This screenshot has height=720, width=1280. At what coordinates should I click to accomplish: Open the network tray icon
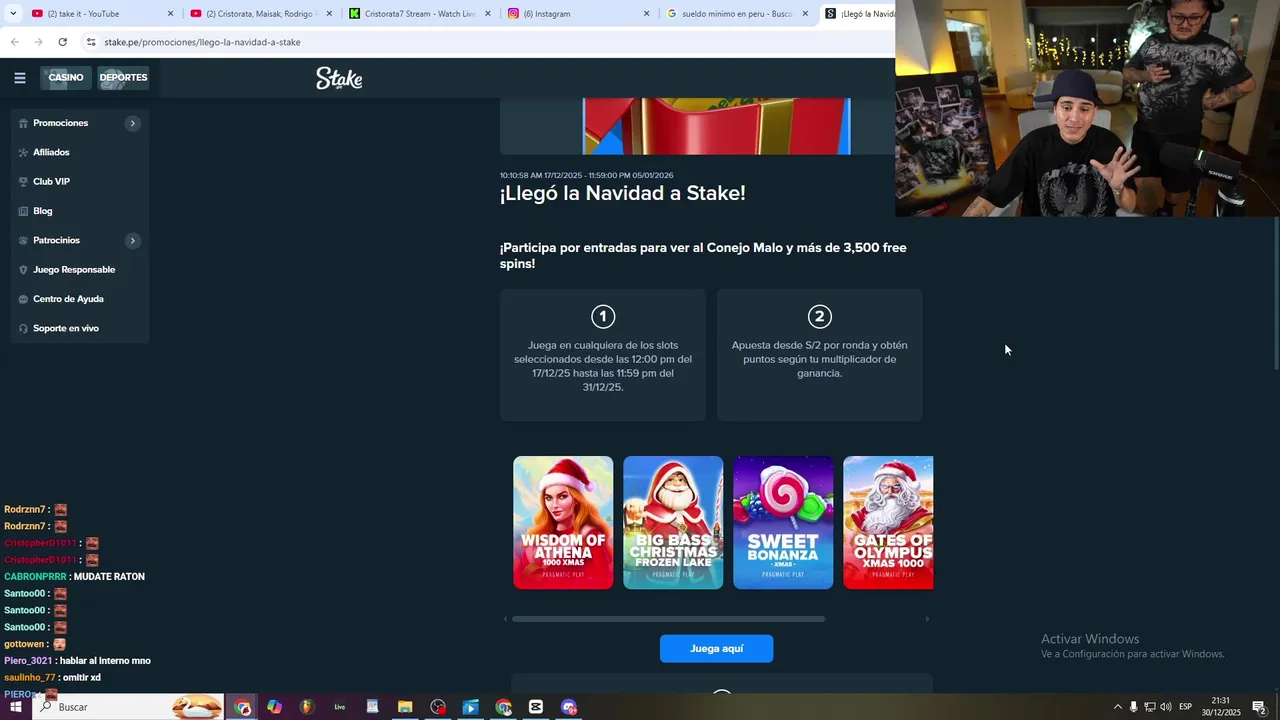[1150, 707]
